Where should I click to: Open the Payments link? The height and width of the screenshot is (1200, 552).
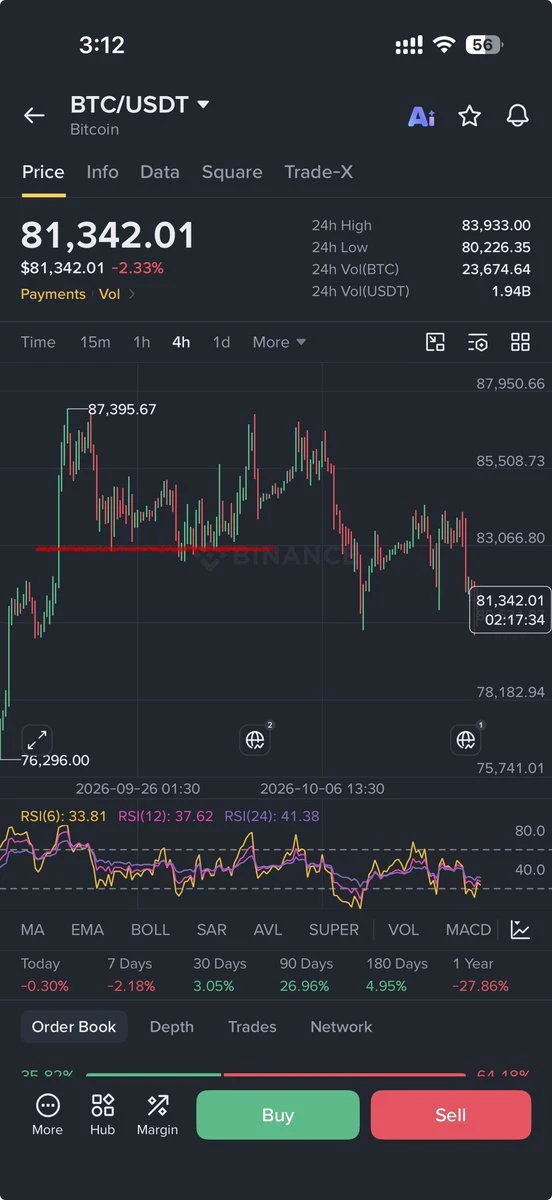pyautogui.click(x=53, y=294)
